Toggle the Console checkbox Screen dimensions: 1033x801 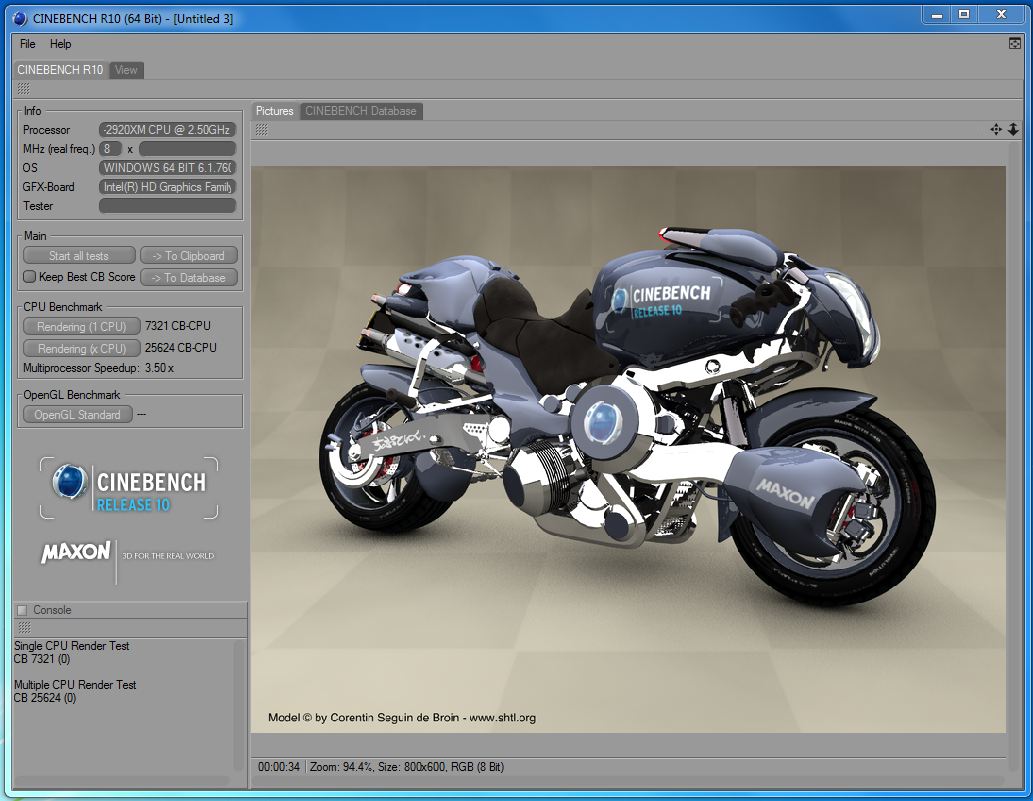[x=22, y=610]
